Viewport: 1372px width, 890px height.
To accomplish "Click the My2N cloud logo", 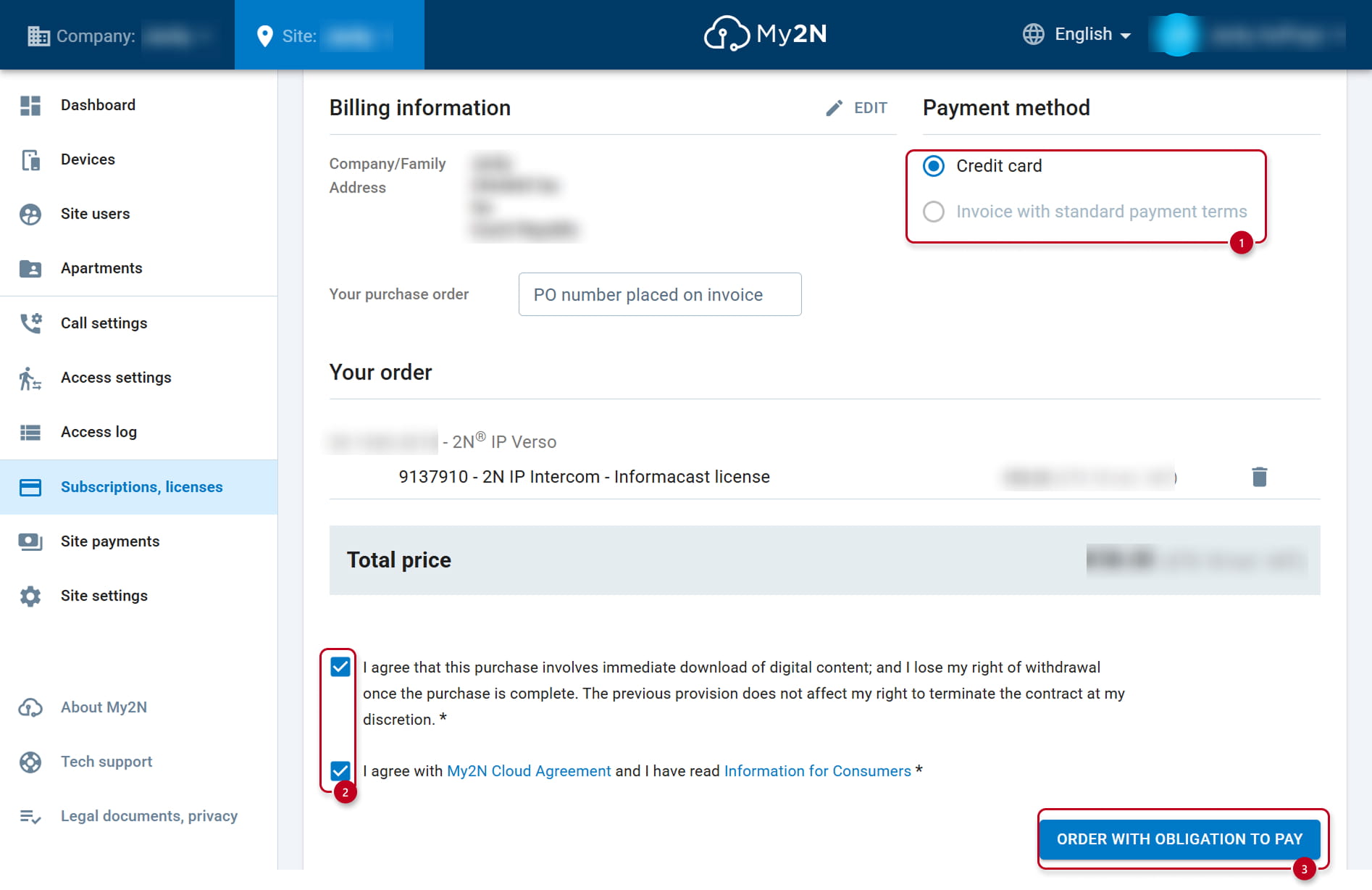I will [x=766, y=33].
